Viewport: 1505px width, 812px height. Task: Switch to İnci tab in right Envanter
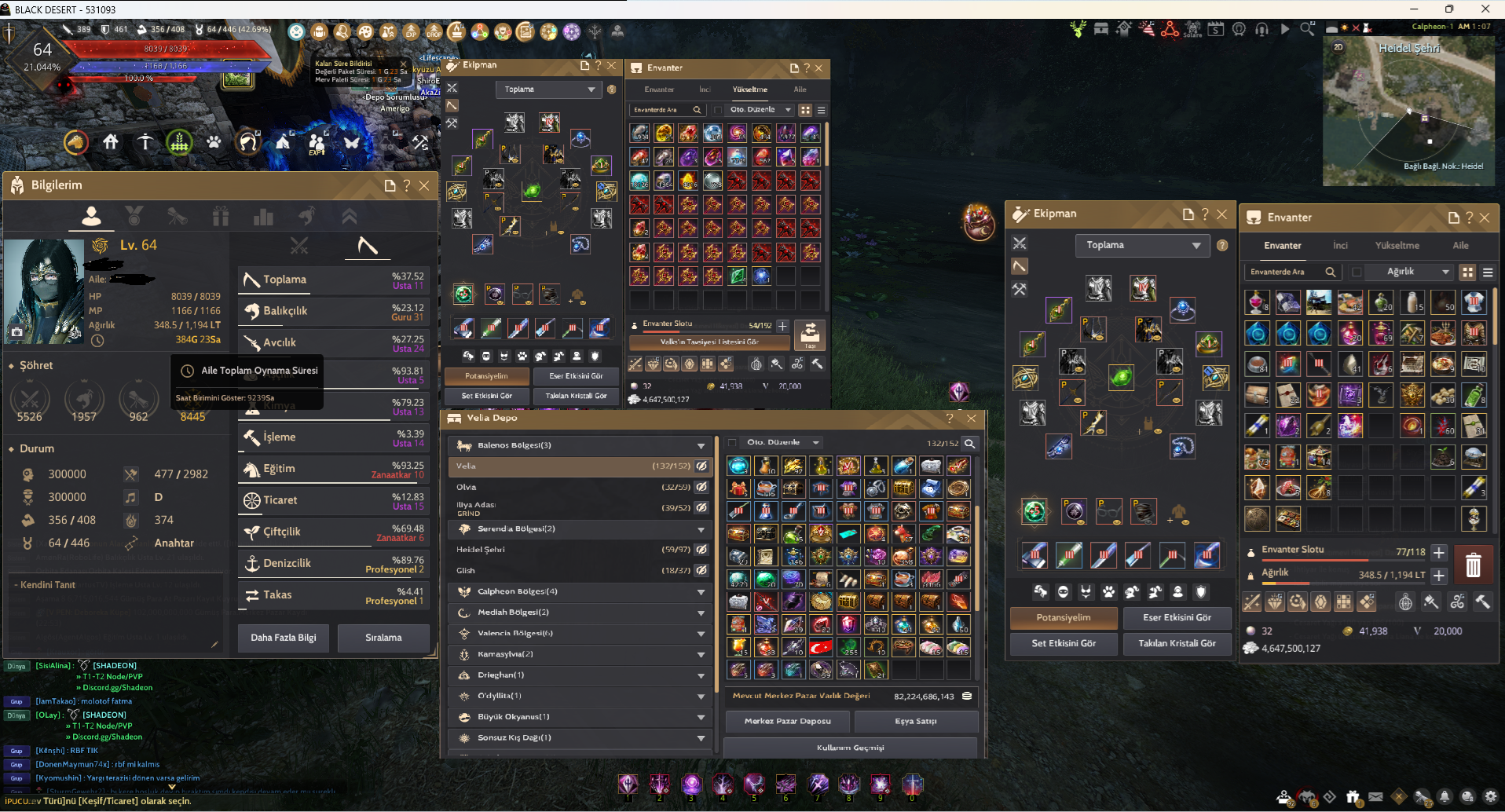(x=1340, y=246)
